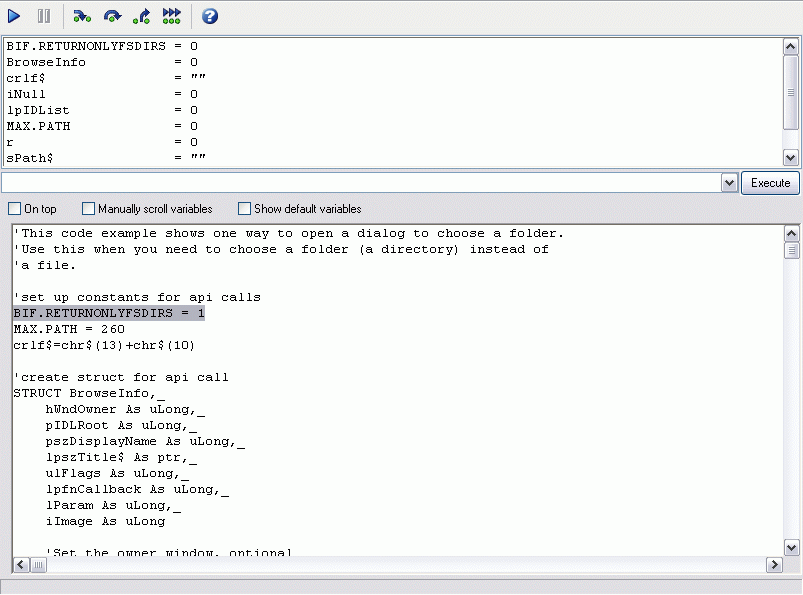Click the down arrow on the variables pane scrollbar

791,157
